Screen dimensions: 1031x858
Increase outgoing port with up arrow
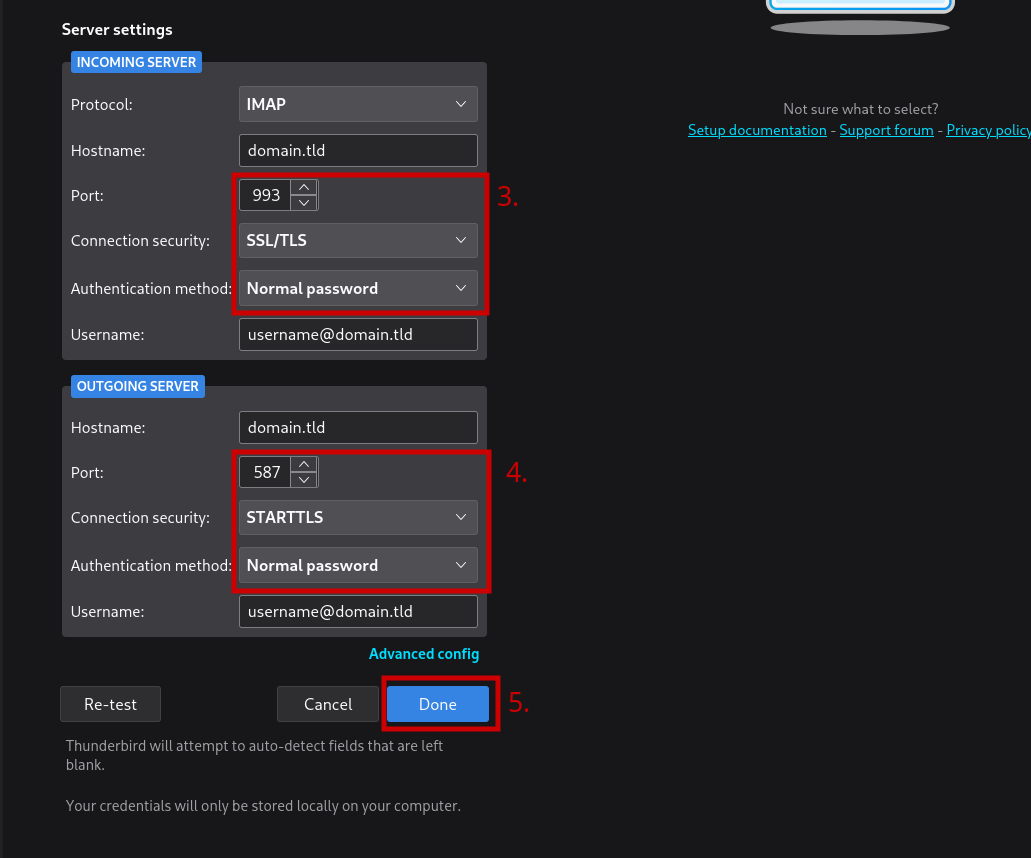[304, 464]
